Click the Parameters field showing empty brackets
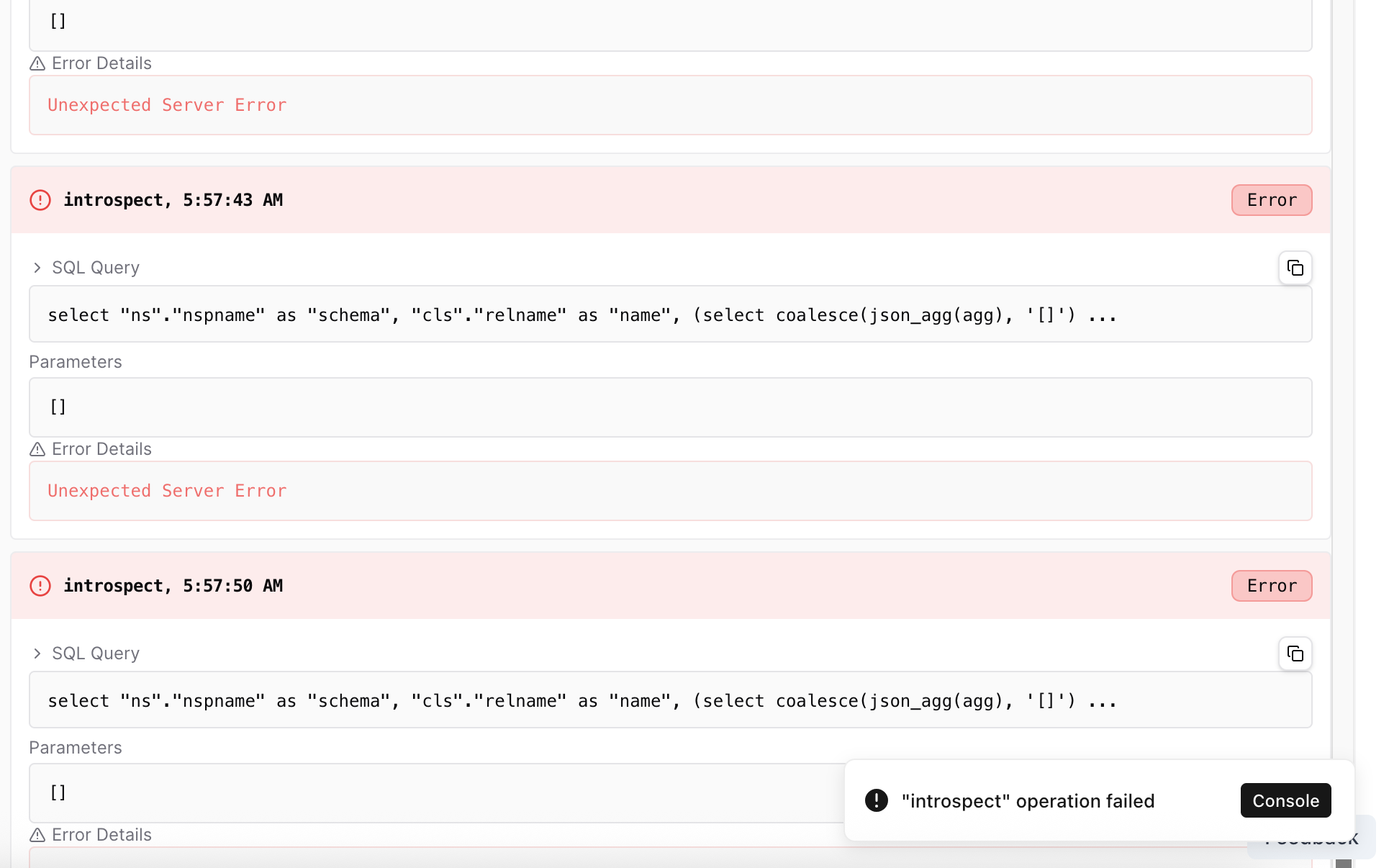This screenshot has height=868, width=1389. pyautogui.click(x=669, y=407)
